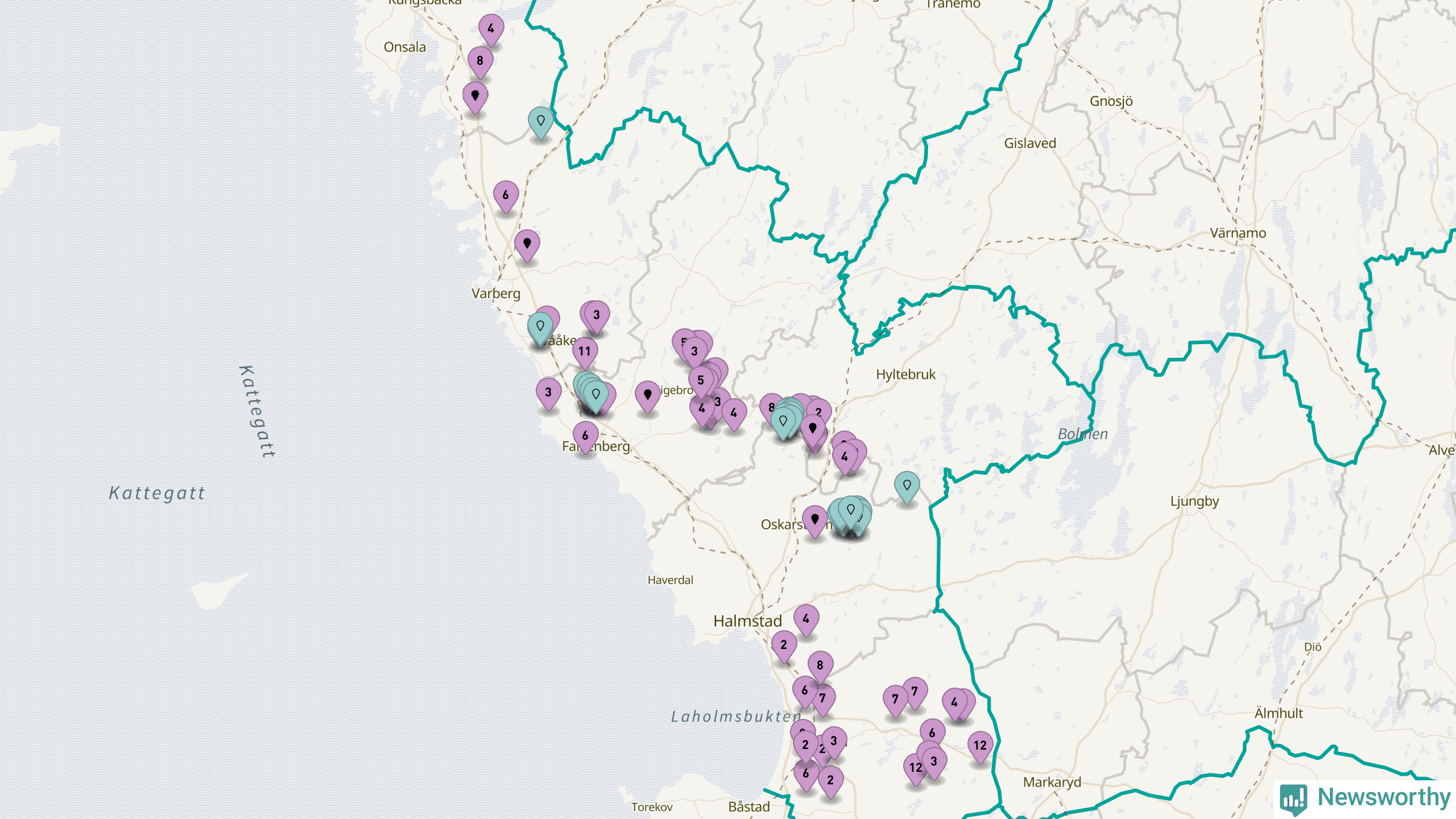Click the Gislaved label
The image size is (1456, 819).
point(1030,143)
